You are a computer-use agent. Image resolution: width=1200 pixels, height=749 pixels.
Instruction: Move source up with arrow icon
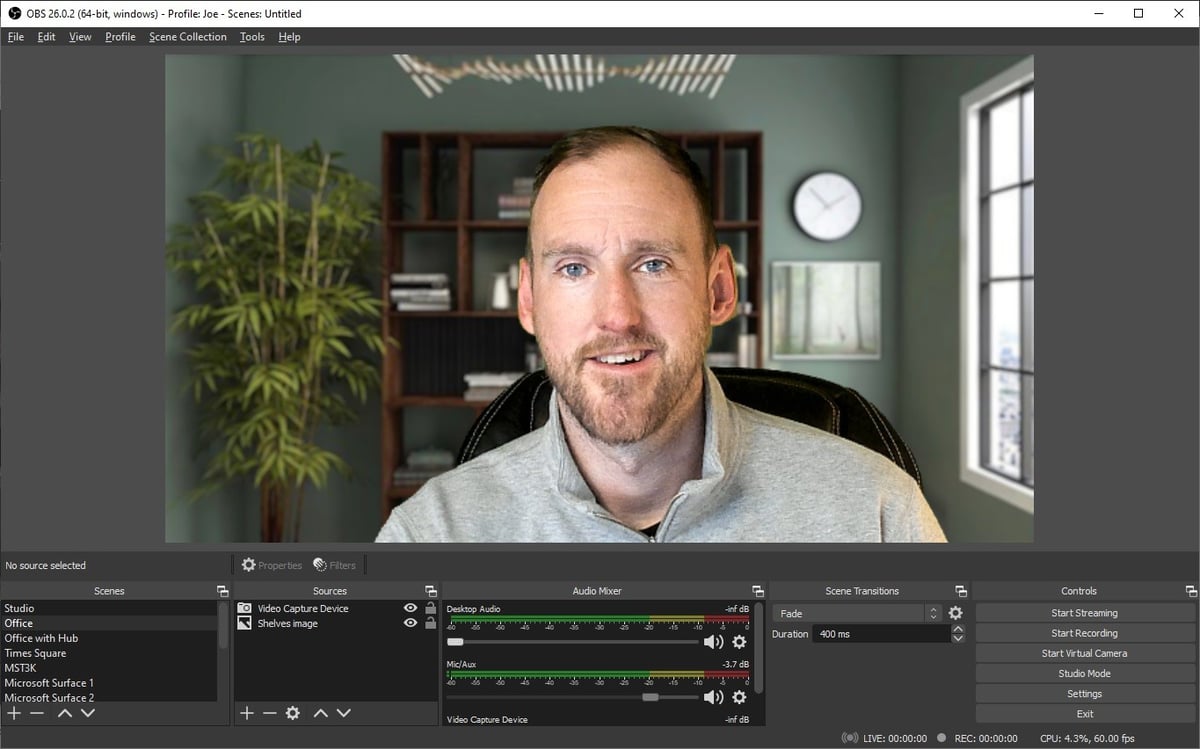click(x=320, y=713)
